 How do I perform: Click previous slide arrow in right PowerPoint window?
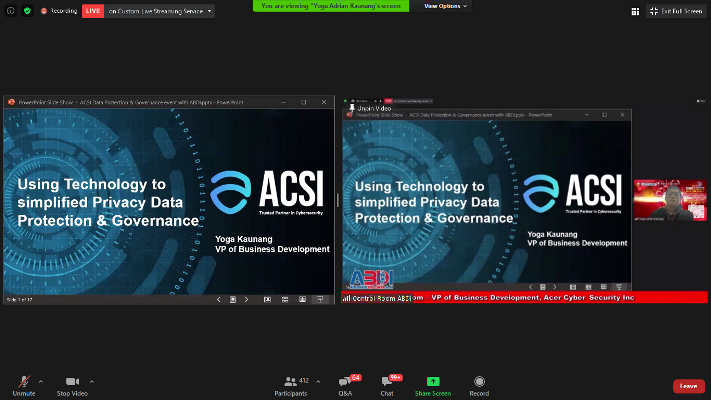click(531, 287)
